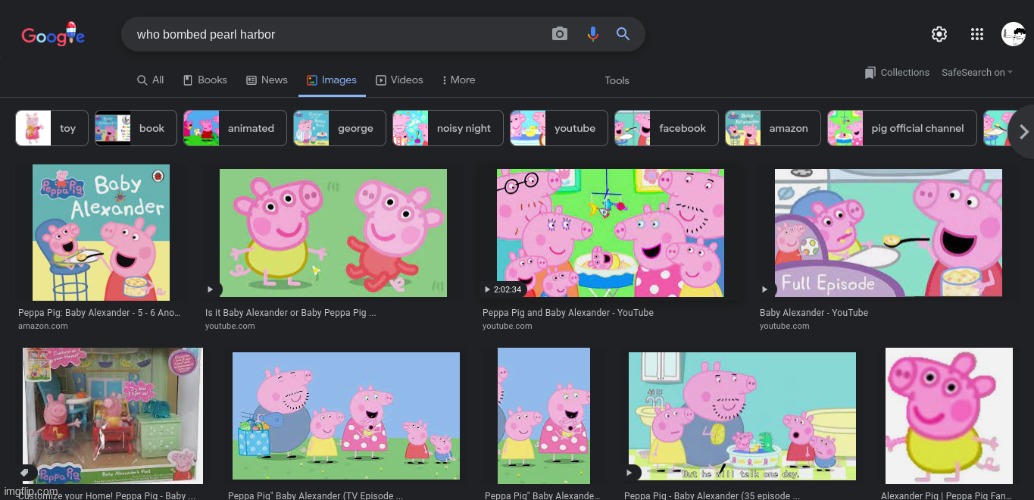1034x500 pixels.
Task: Open Google apps grid
Action: click(x=977, y=34)
